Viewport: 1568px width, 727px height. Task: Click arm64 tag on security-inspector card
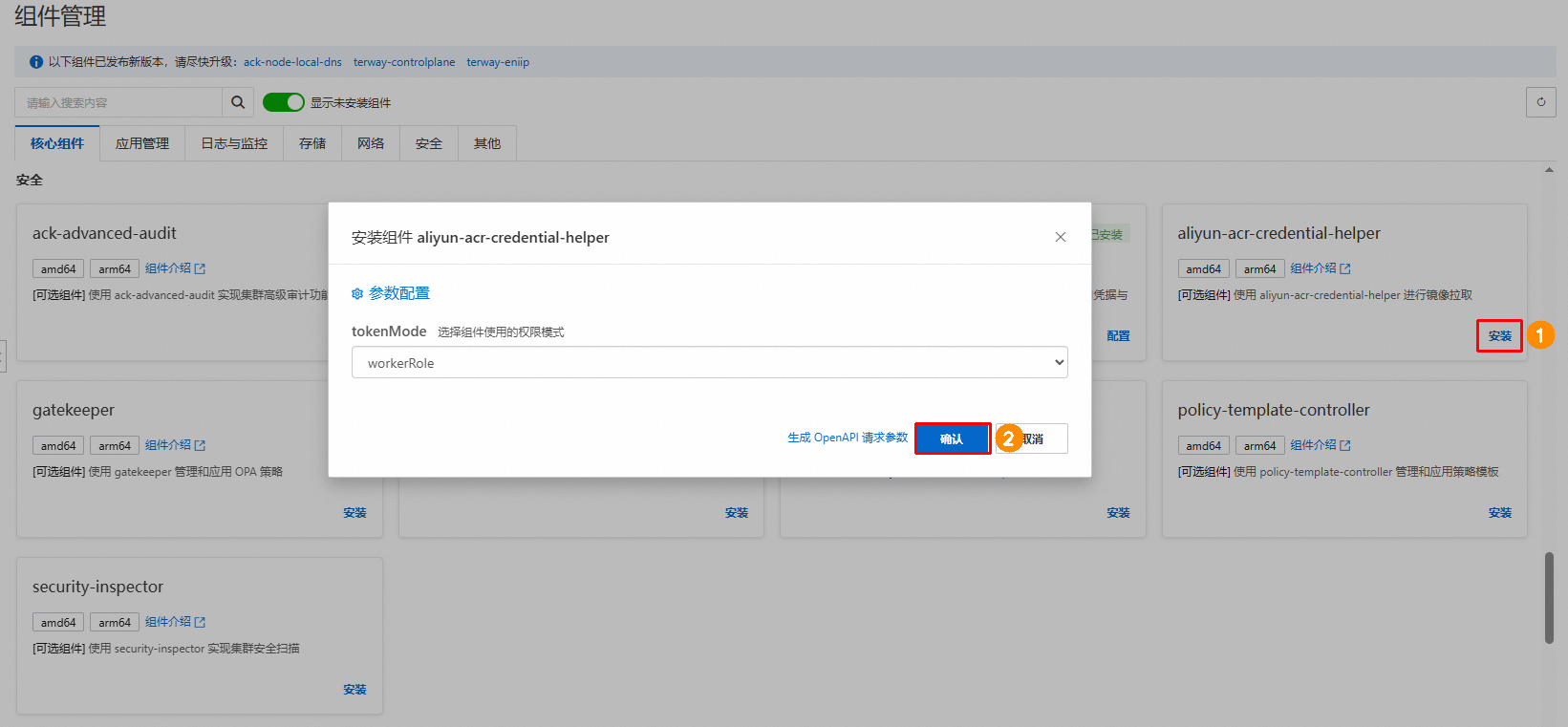coord(115,623)
